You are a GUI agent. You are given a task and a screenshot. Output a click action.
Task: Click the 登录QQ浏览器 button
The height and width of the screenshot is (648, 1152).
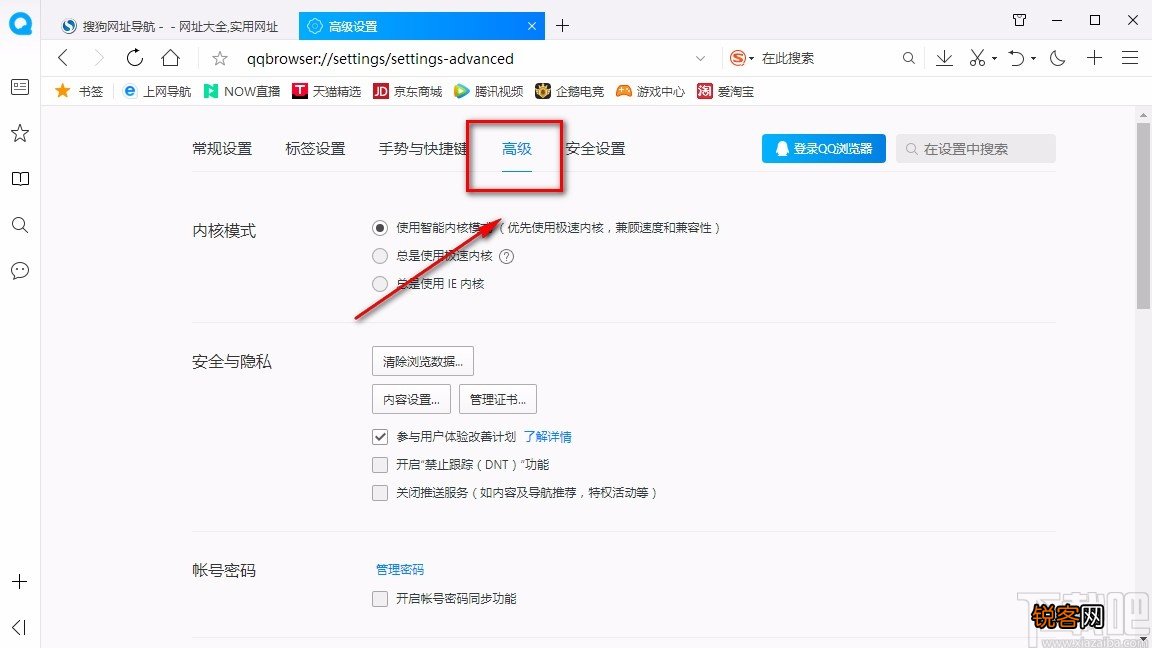tap(823, 148)
